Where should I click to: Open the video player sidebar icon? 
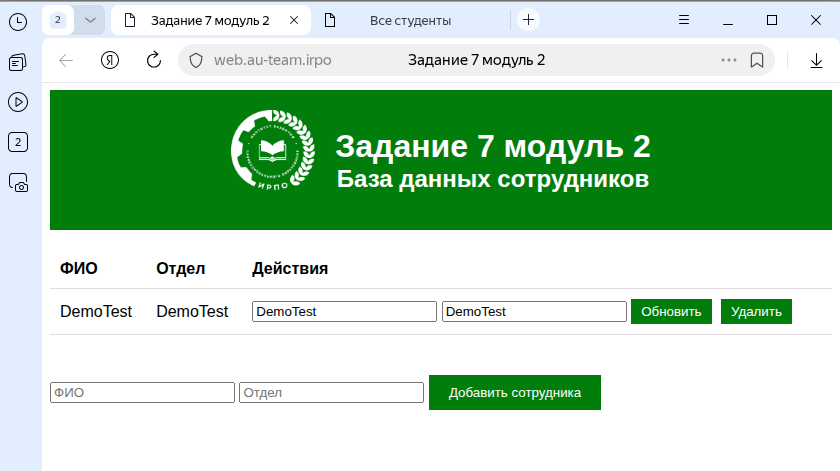pyautogui.click(x=18, y=102)
